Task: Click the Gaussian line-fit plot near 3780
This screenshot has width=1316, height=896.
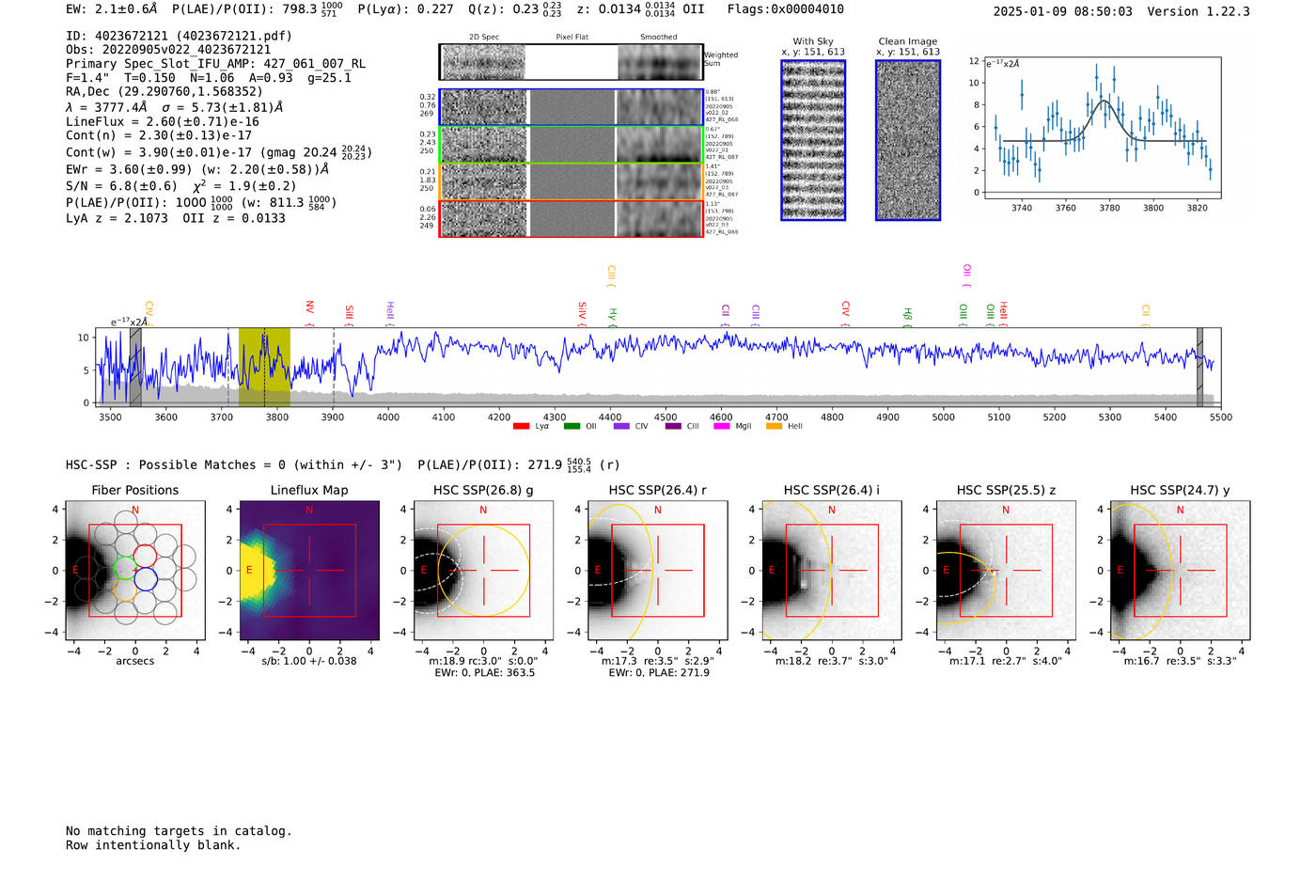Action: pos(1102,127)
